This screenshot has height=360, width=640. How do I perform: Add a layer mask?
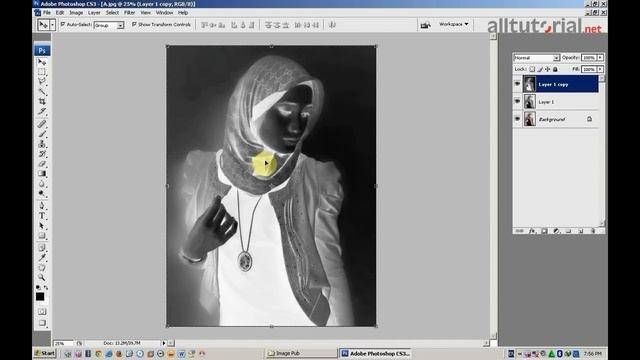tap(544, 231)
